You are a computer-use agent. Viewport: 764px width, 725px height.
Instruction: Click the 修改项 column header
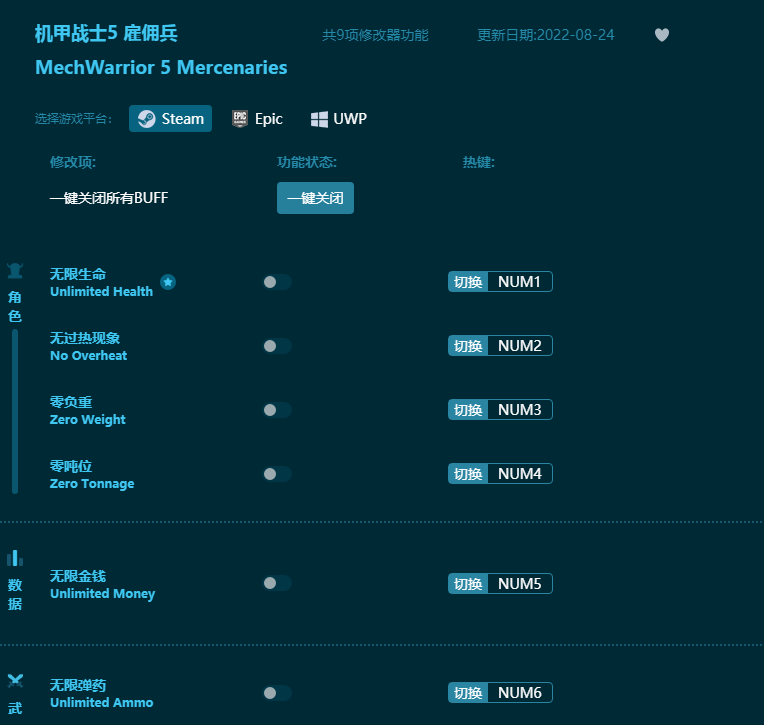[73, 162]
